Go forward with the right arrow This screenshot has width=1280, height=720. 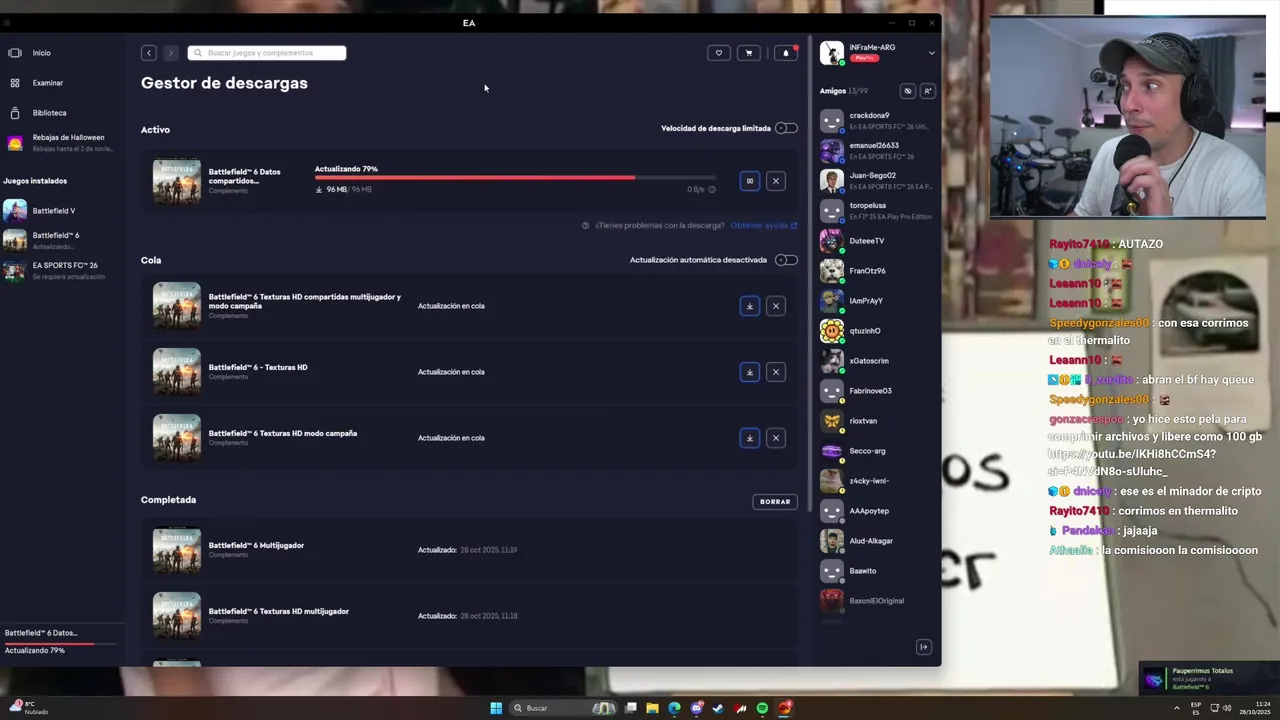pos(171,53)
